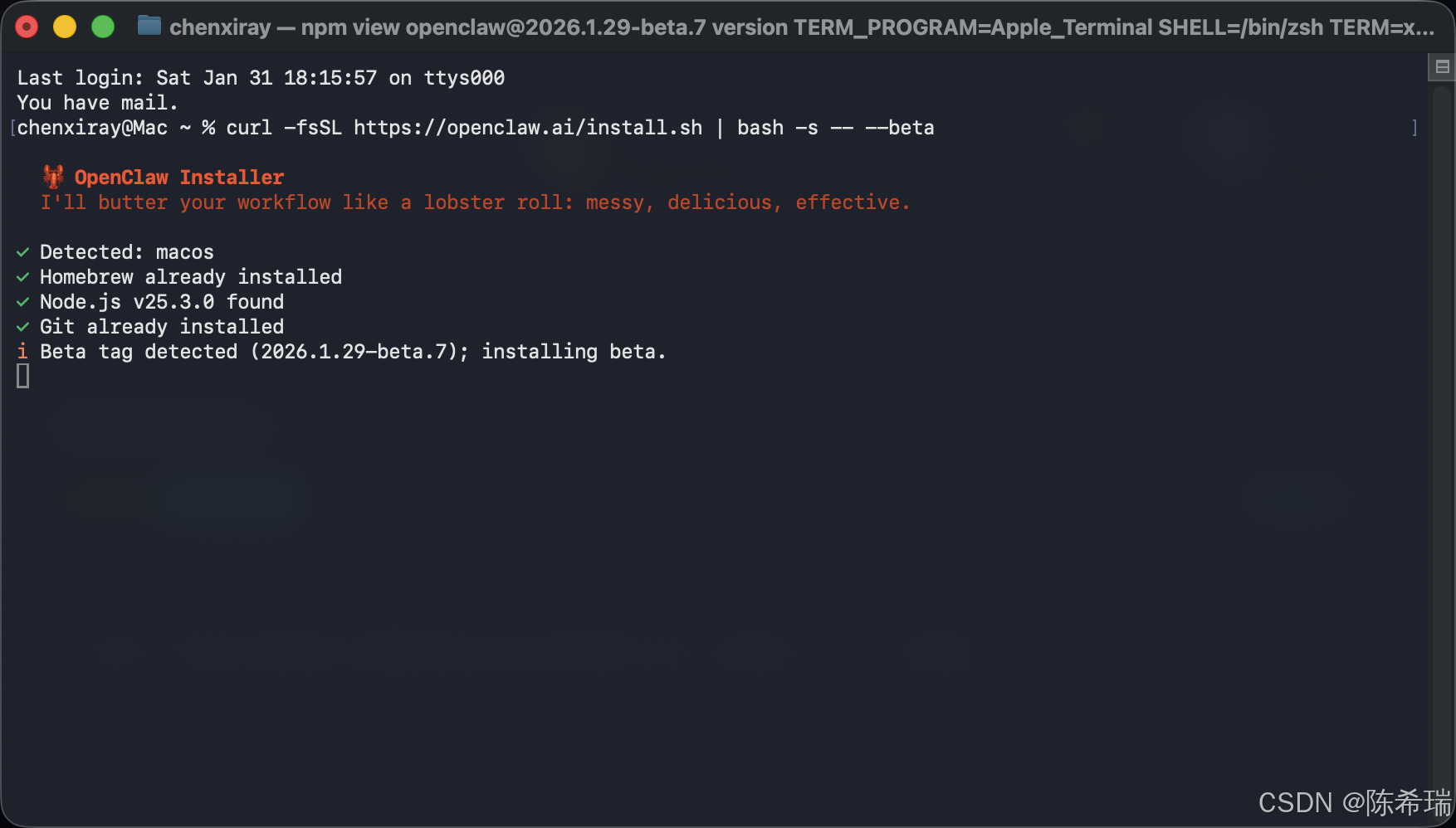1456x828 pixels.
Task: Click the orange info icon before Beta tag detected
Action: (22, 352)
